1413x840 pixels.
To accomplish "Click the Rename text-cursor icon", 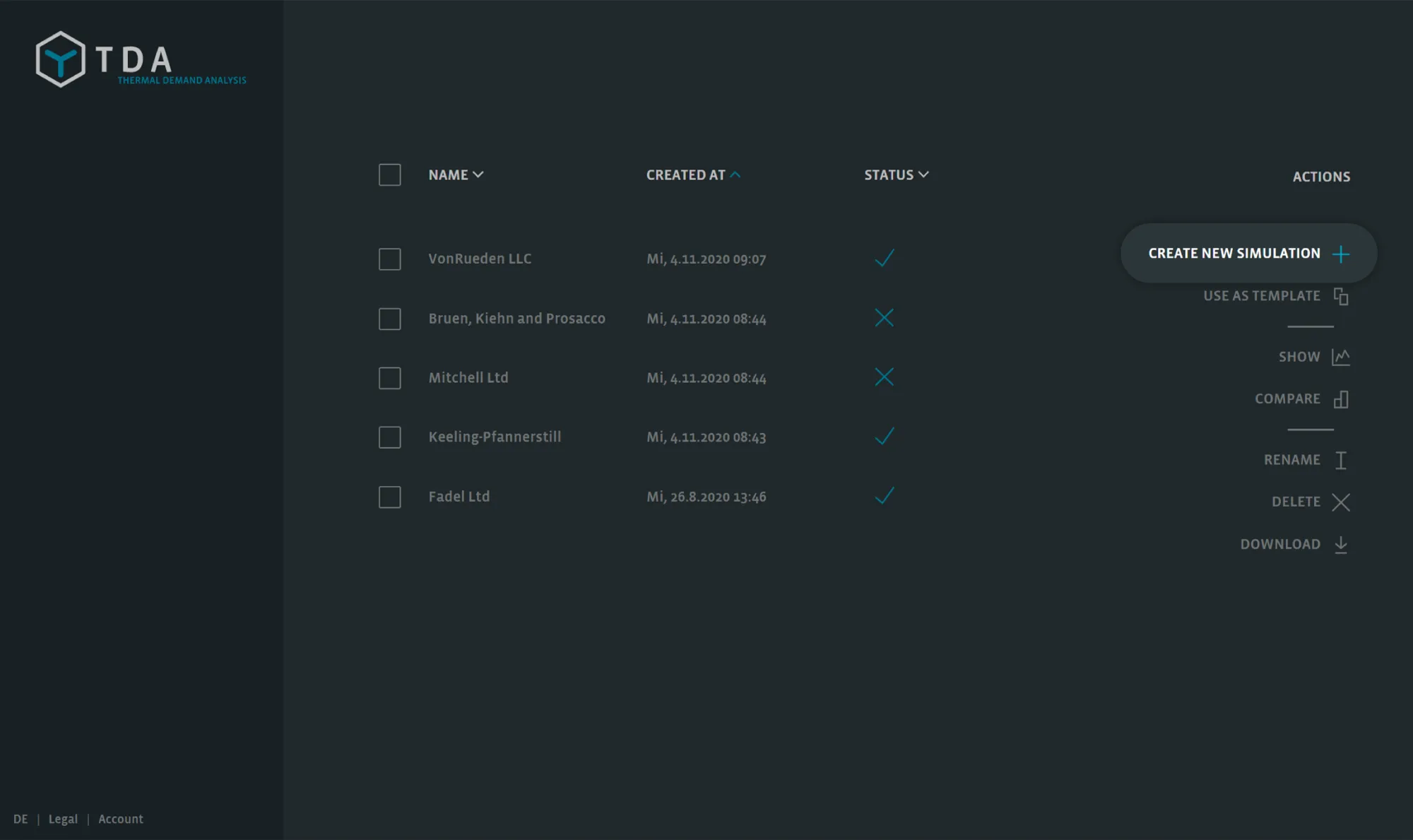I will tap(1340, 460).
